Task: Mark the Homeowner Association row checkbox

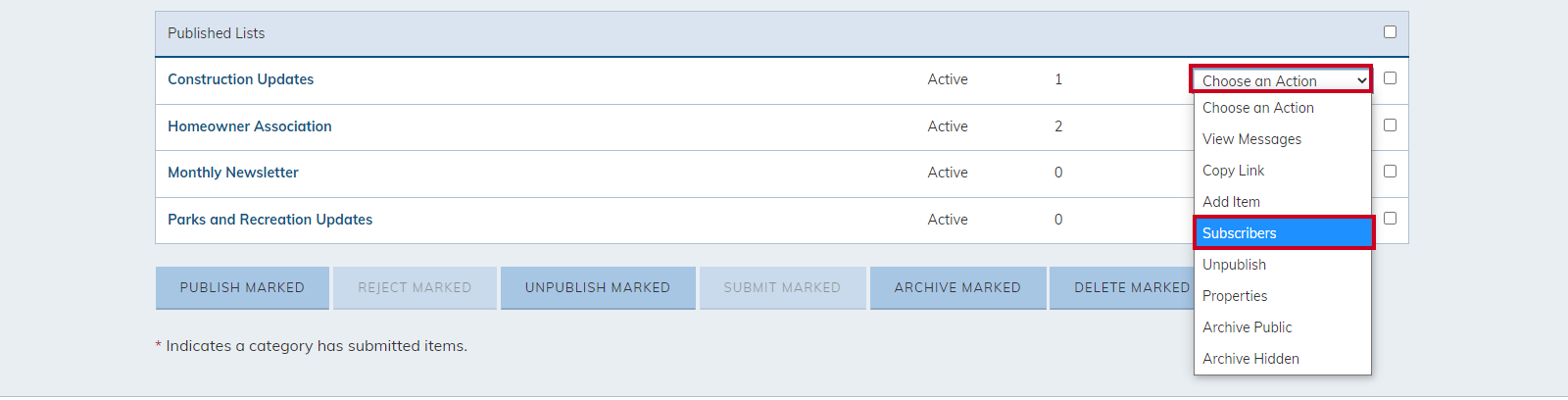Action: coord(1390,125)
